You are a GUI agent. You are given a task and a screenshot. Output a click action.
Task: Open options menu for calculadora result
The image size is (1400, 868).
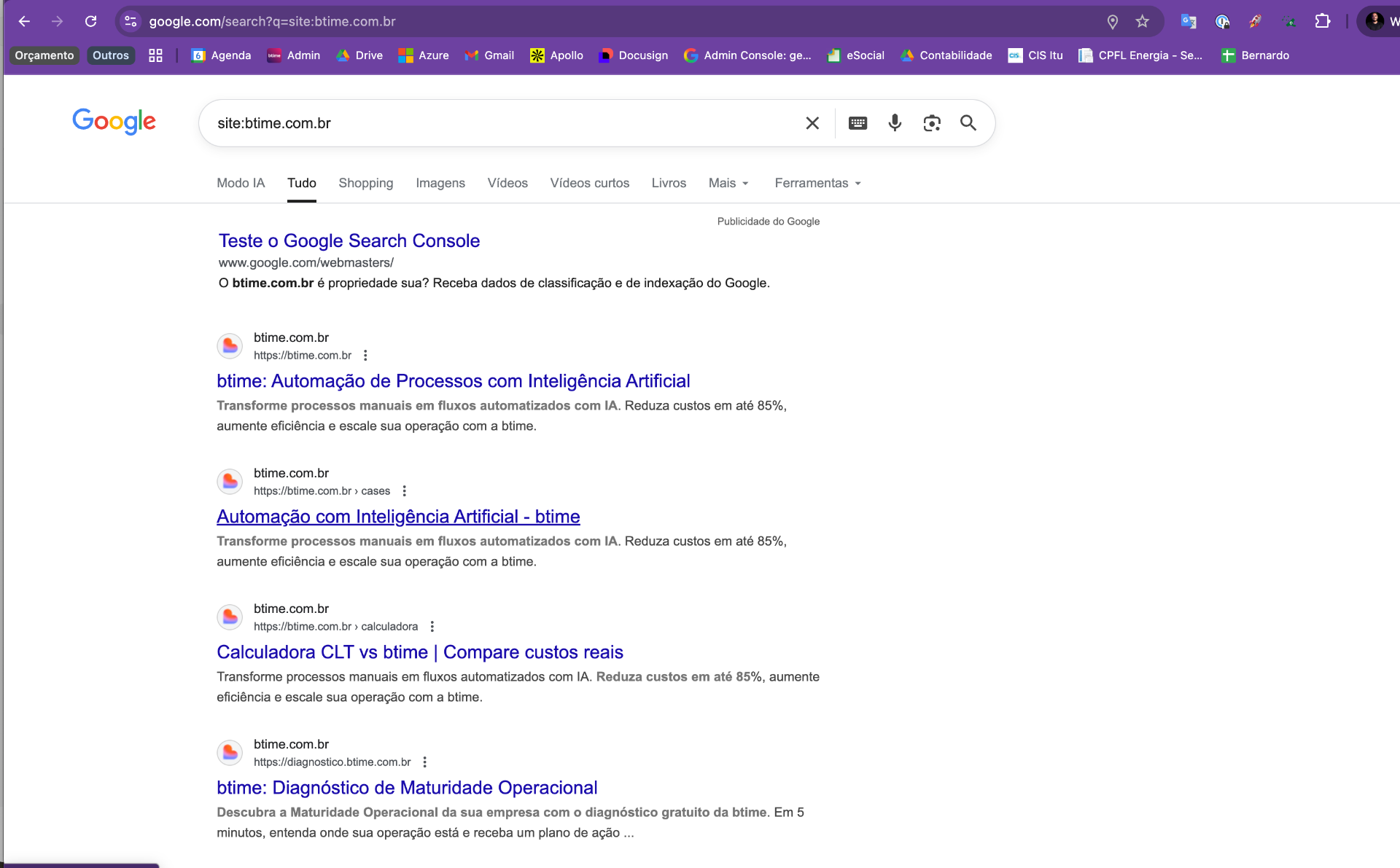tap(432, 627)
